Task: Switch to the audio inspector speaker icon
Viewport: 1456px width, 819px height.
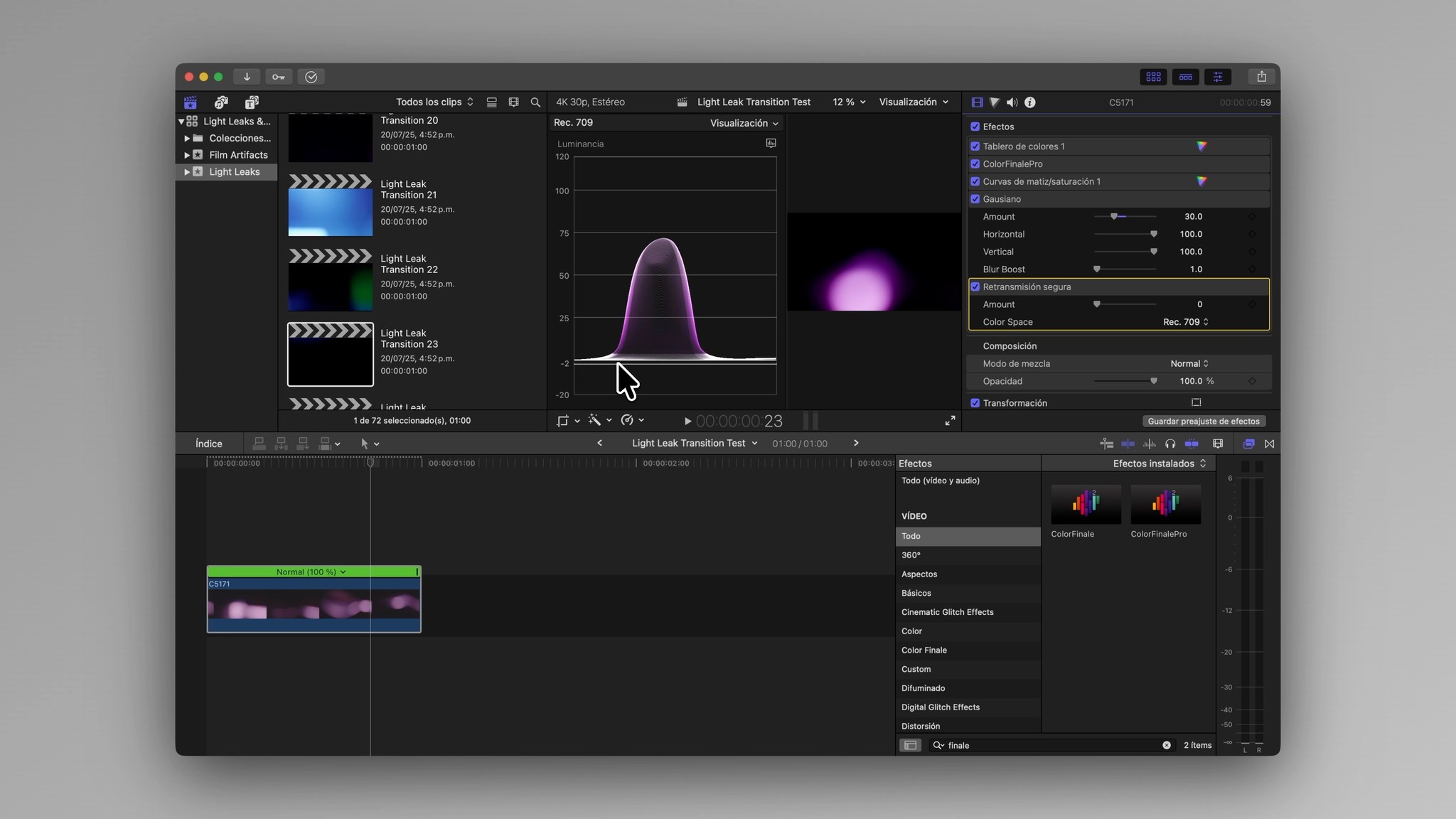Action: (x=1012, y=102)
